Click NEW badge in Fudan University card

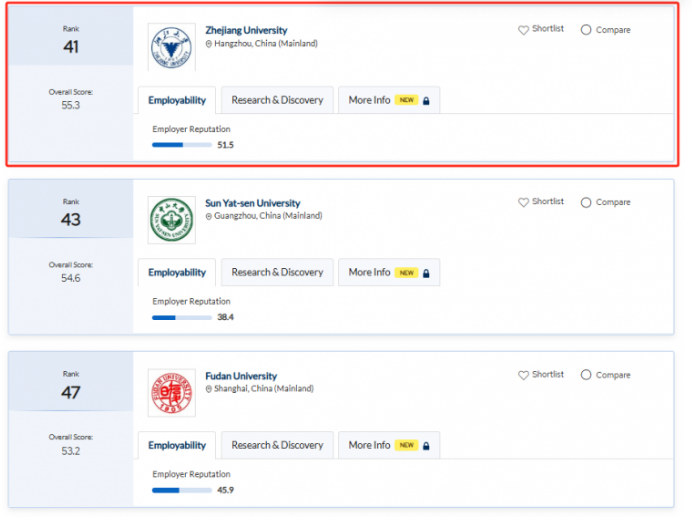pyautogui.click(x=406, y=445)
